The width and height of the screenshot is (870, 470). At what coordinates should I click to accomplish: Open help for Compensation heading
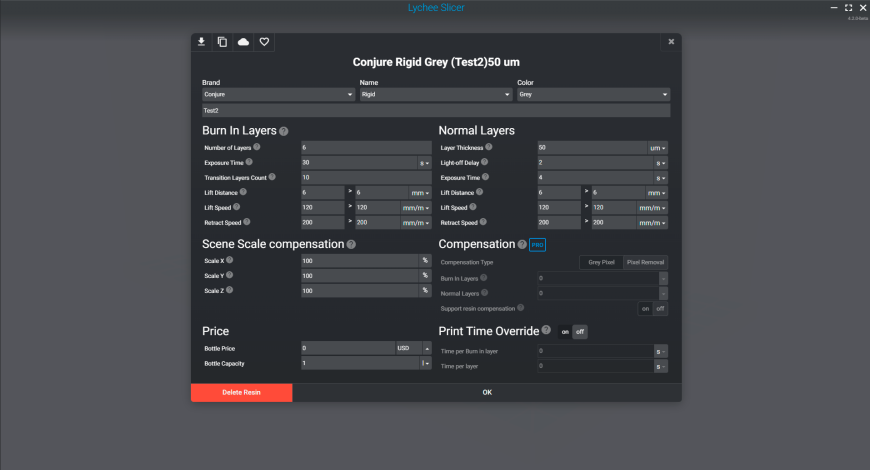click(522, 244)
